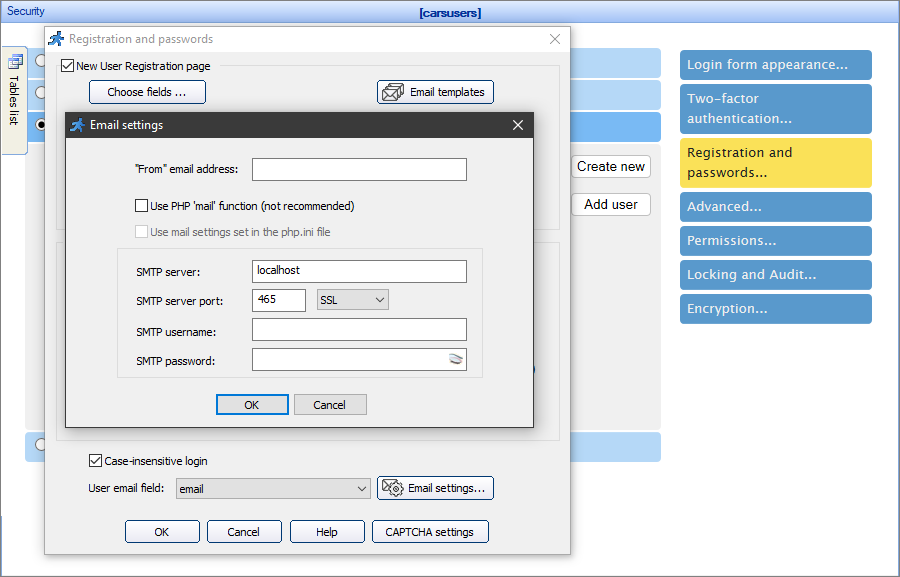Open the SSL encryption dropdown

tap(381, 299)
